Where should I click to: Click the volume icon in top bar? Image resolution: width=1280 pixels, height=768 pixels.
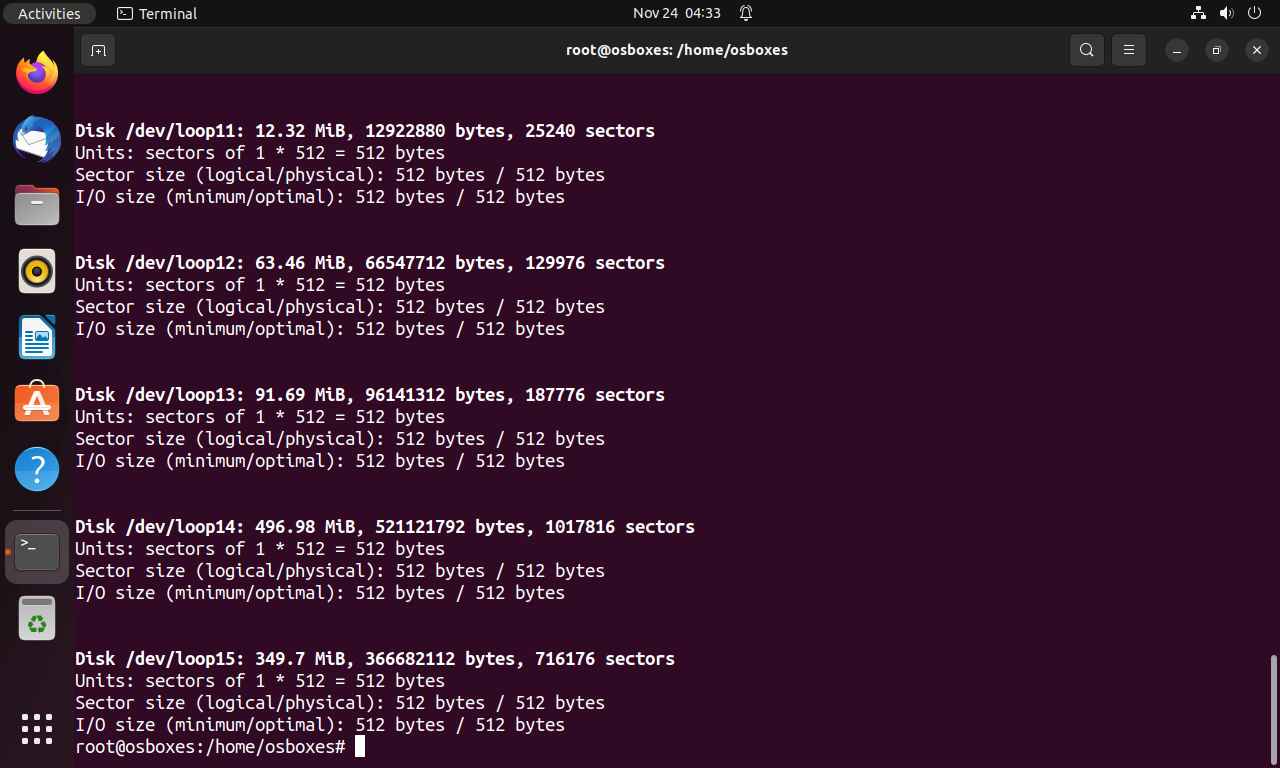1227,13
